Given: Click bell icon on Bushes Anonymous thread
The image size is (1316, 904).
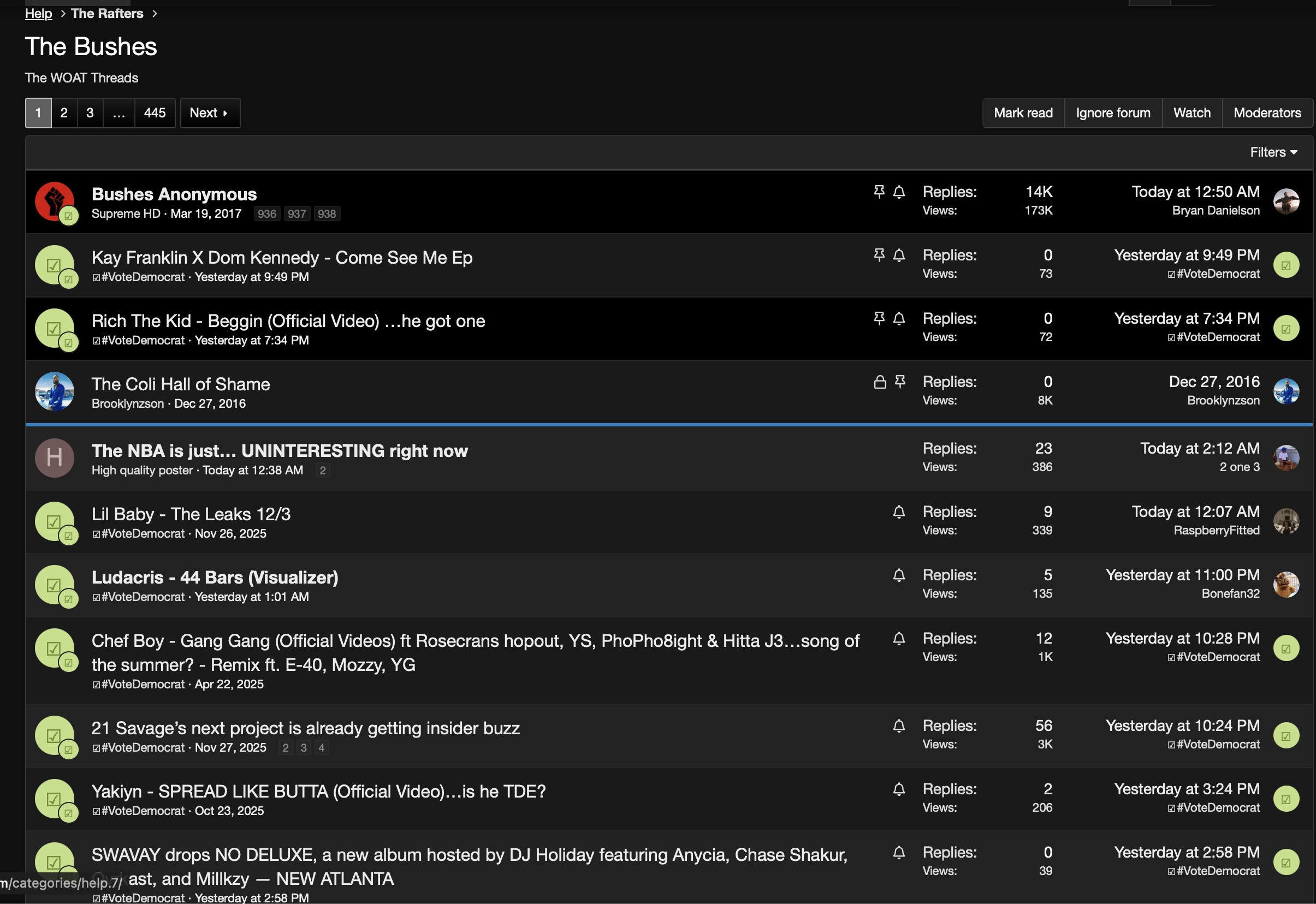Looking at the screenshot, I should point(898,192).
